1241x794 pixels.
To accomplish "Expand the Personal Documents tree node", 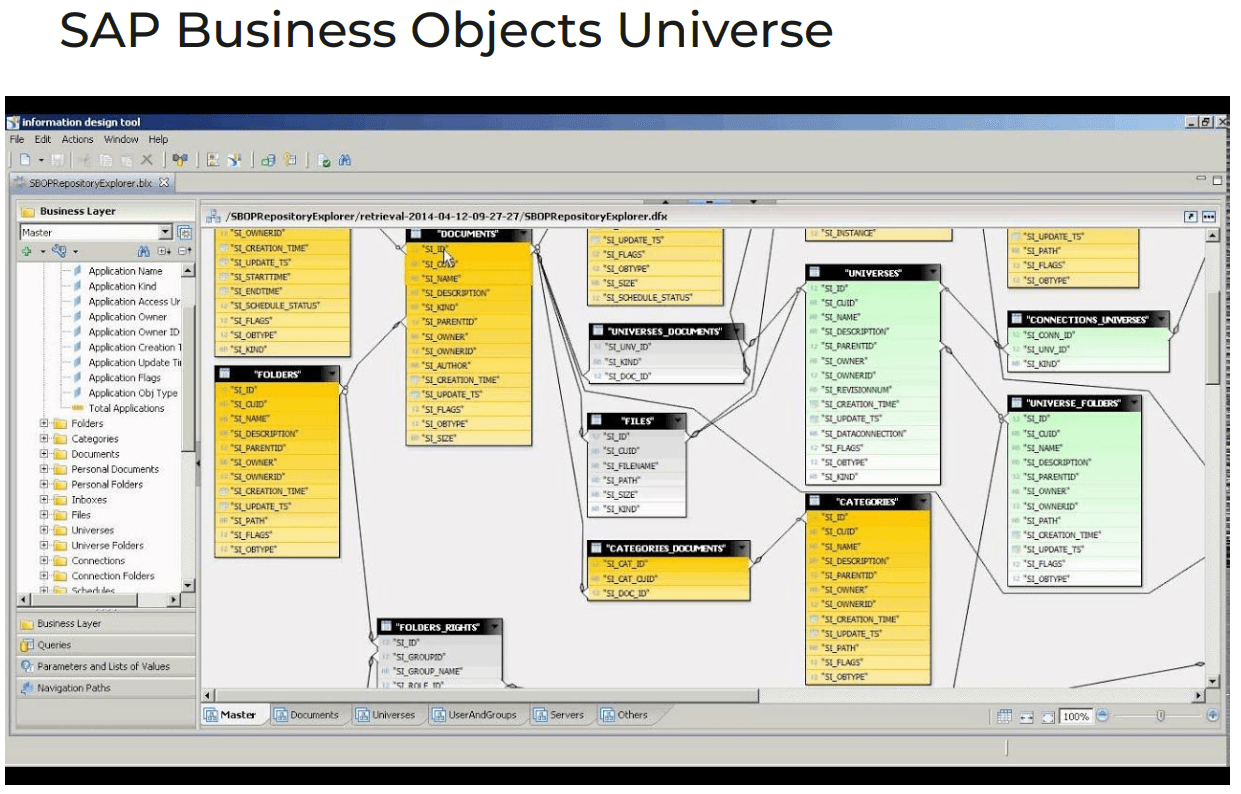I will [44, 469].
